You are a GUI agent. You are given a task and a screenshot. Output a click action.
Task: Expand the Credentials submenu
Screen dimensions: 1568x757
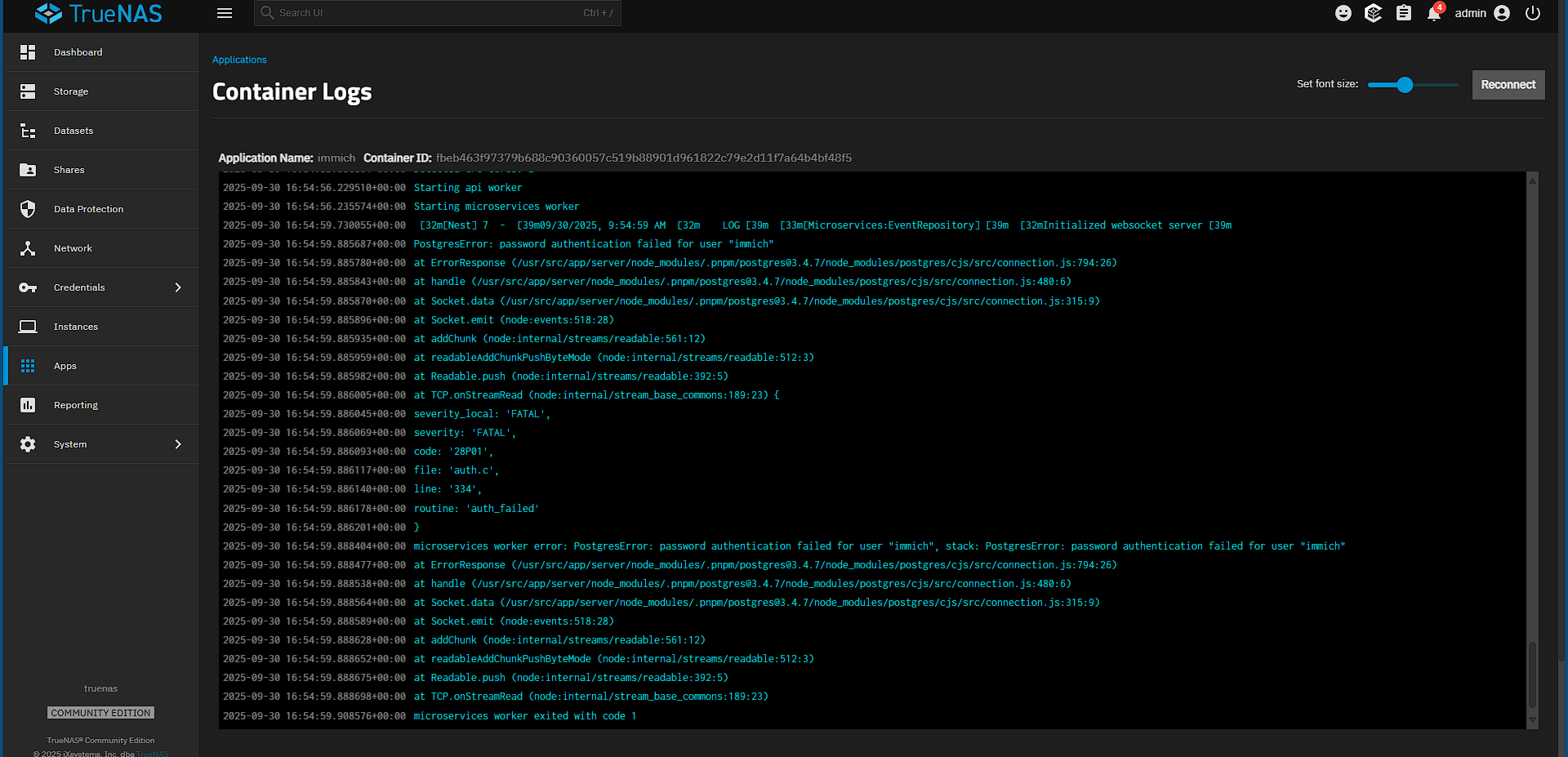(x=178, y=287)
